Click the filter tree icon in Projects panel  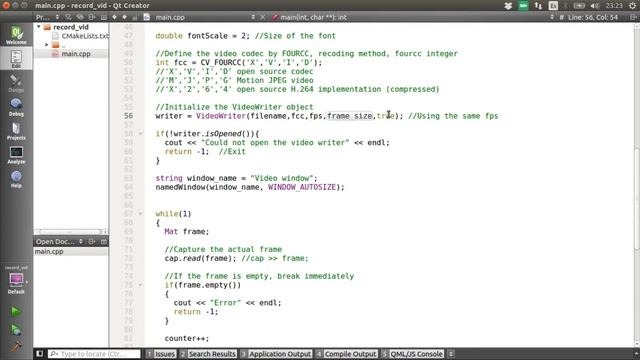click(x=69, y=17)
